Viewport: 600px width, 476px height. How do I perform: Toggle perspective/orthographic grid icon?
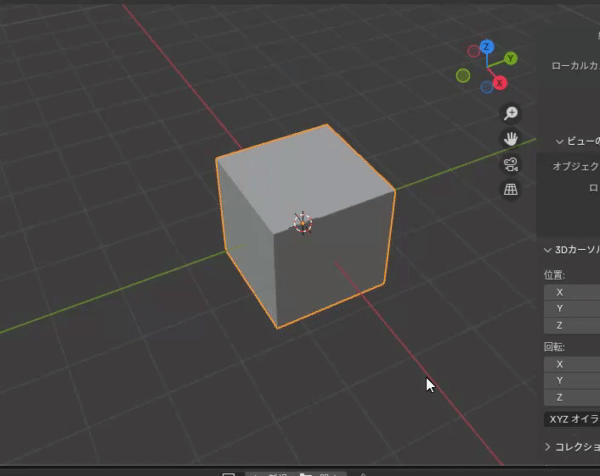click(511, 189)
